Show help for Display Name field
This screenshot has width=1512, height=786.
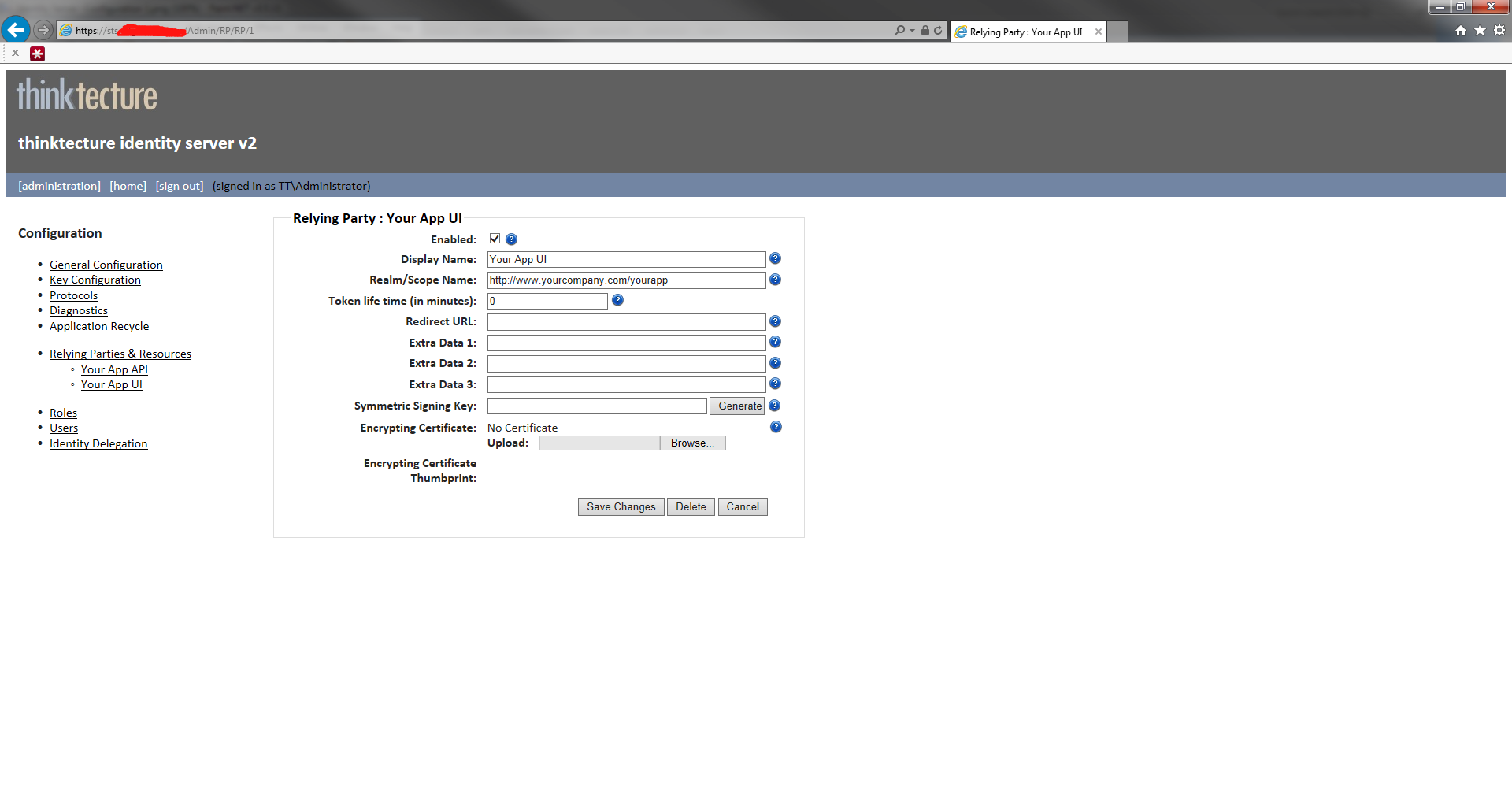click(x=775, y=258)
